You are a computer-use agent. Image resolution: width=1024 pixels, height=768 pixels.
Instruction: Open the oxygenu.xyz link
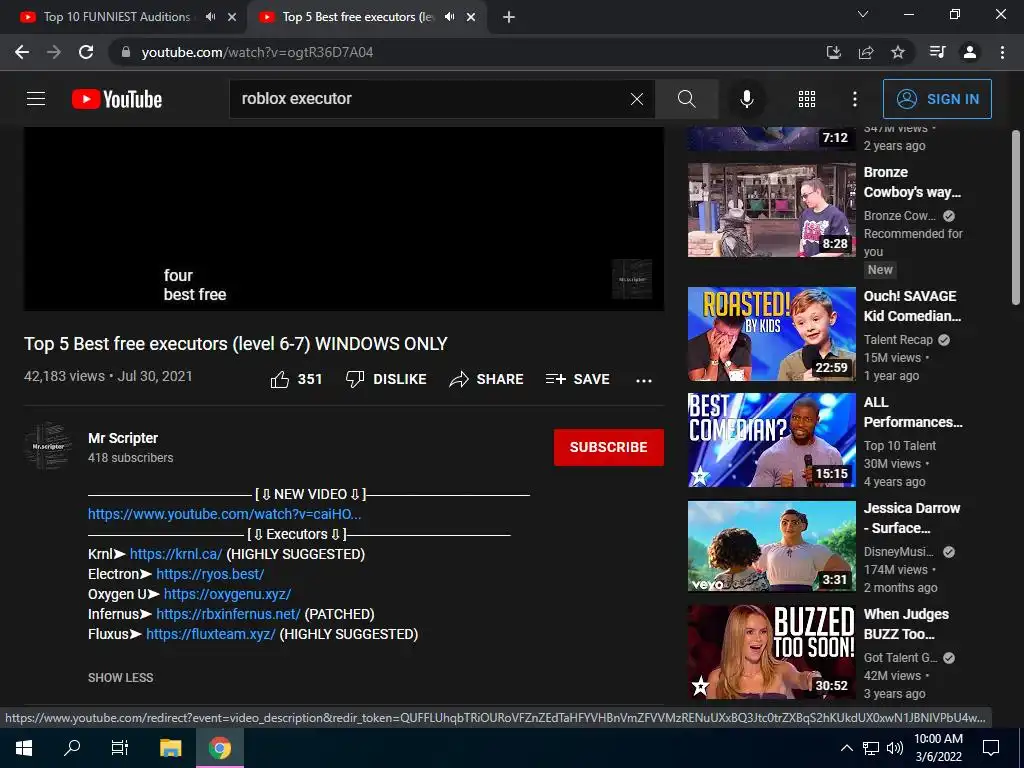227,594
